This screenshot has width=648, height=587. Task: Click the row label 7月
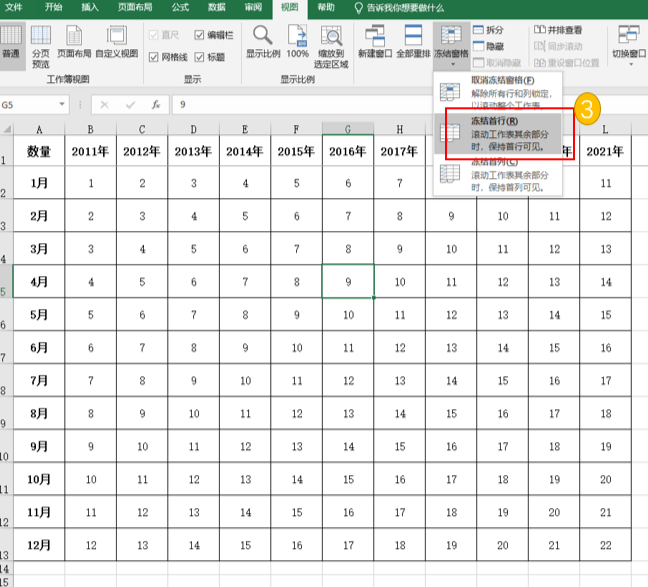point(39,380)
